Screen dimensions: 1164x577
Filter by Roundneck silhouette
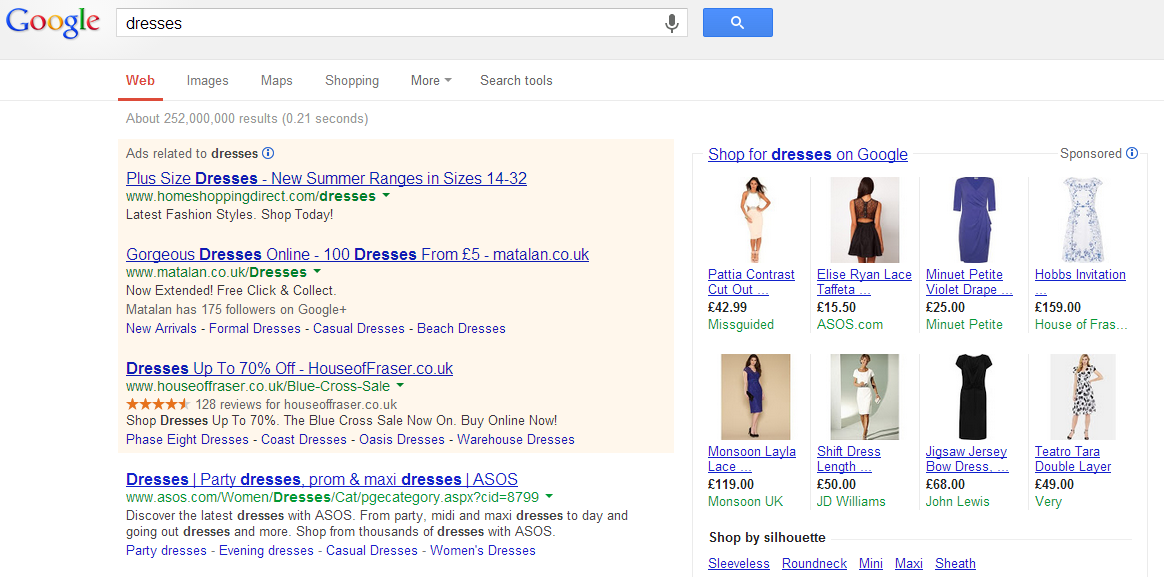(x=814, y=564)
